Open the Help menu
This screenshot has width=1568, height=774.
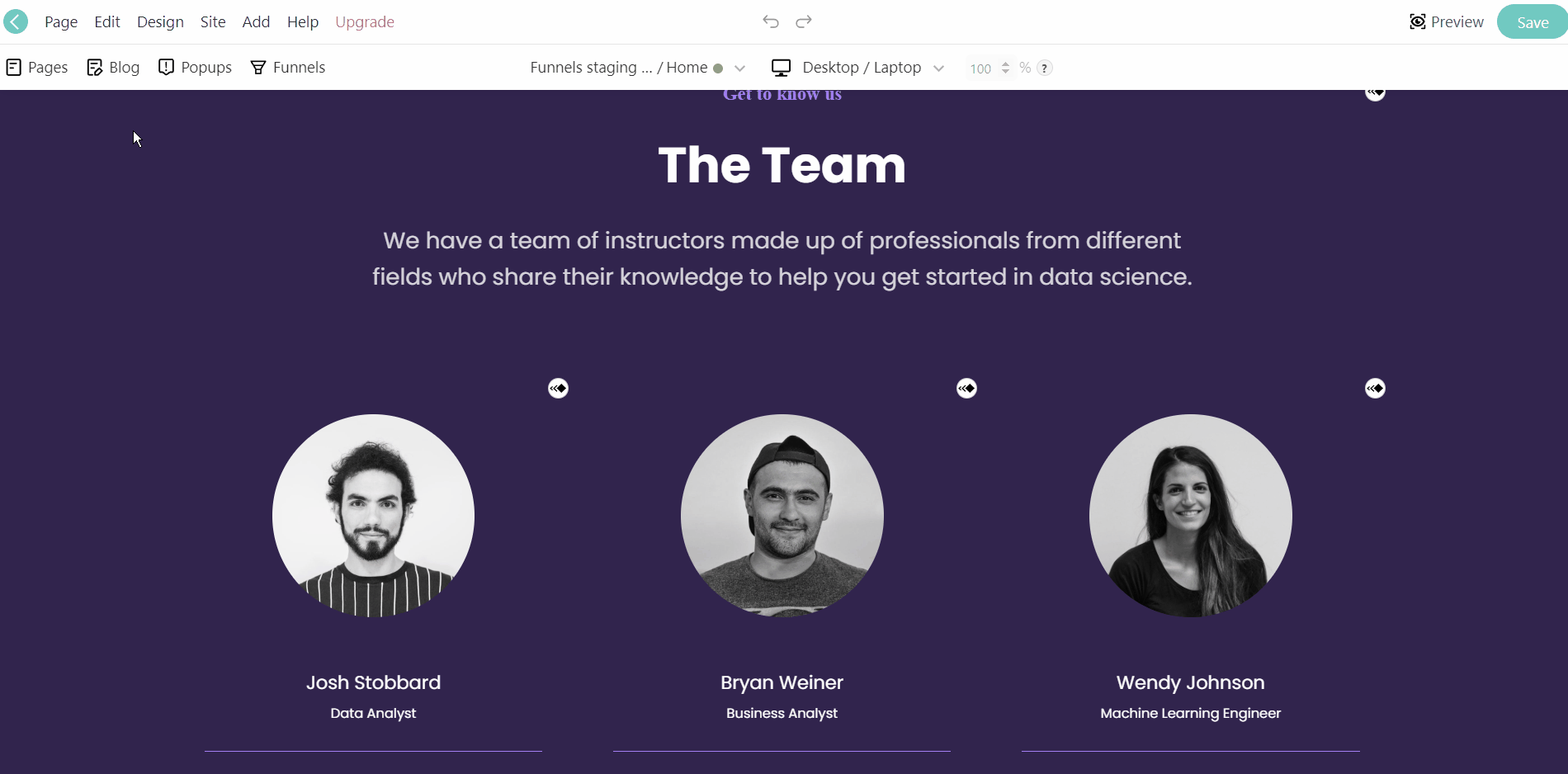pos(303,22)
